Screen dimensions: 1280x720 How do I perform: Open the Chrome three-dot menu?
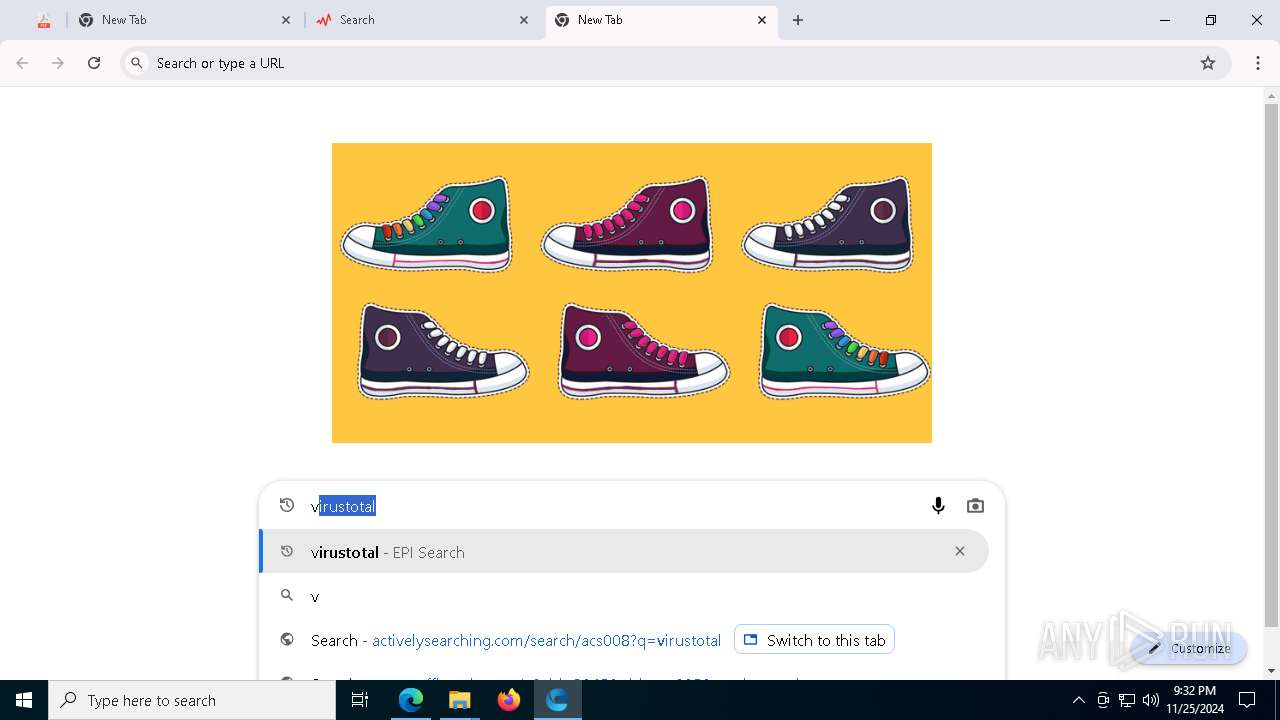(x=1258, y=63)
